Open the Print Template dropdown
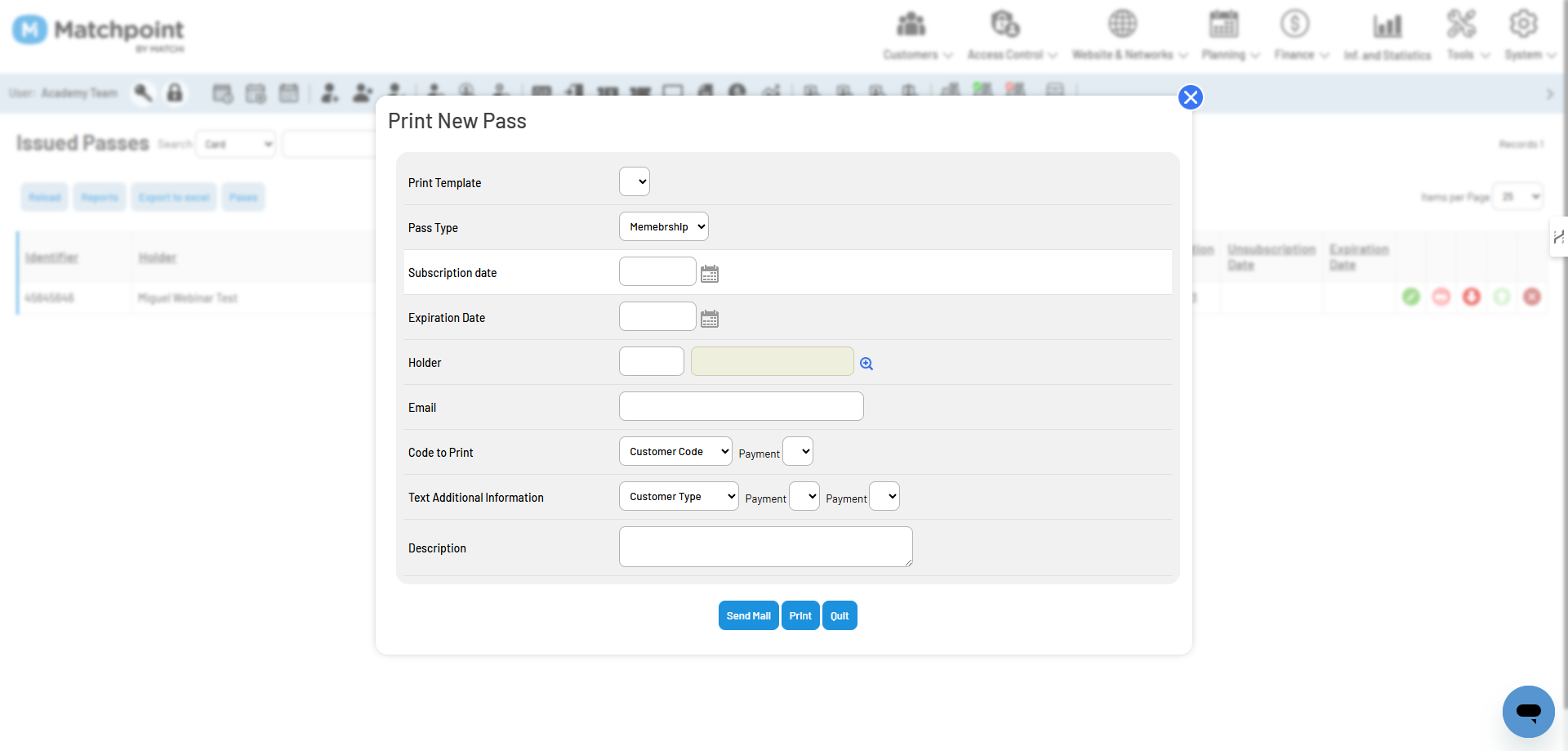This screenshot has height=751, width=1568. click(x=635, y=181)
